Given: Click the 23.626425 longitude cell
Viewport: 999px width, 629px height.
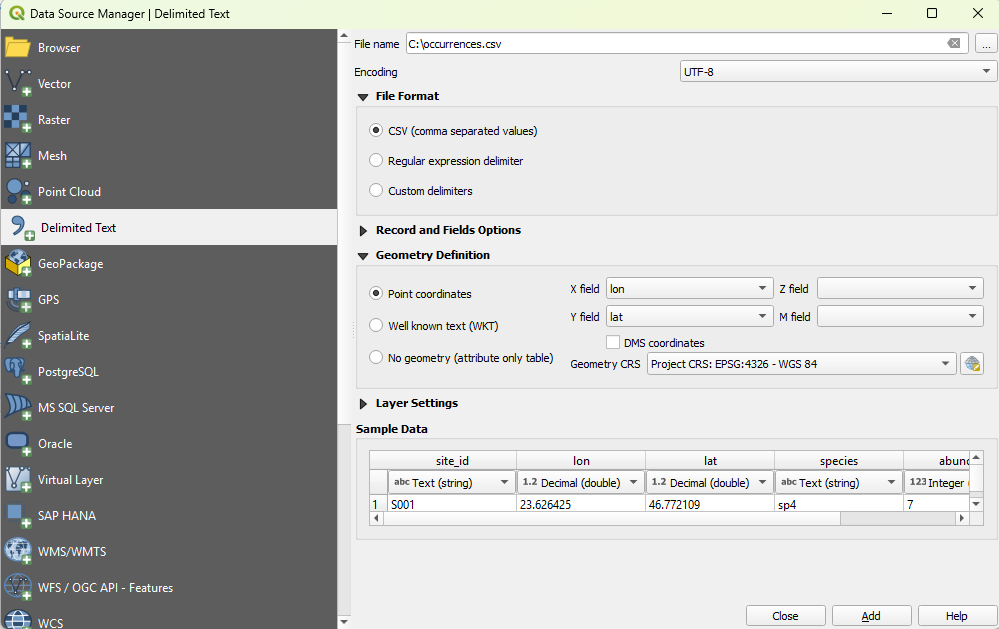Looking at the screenshot, I should tap(580, 504).
